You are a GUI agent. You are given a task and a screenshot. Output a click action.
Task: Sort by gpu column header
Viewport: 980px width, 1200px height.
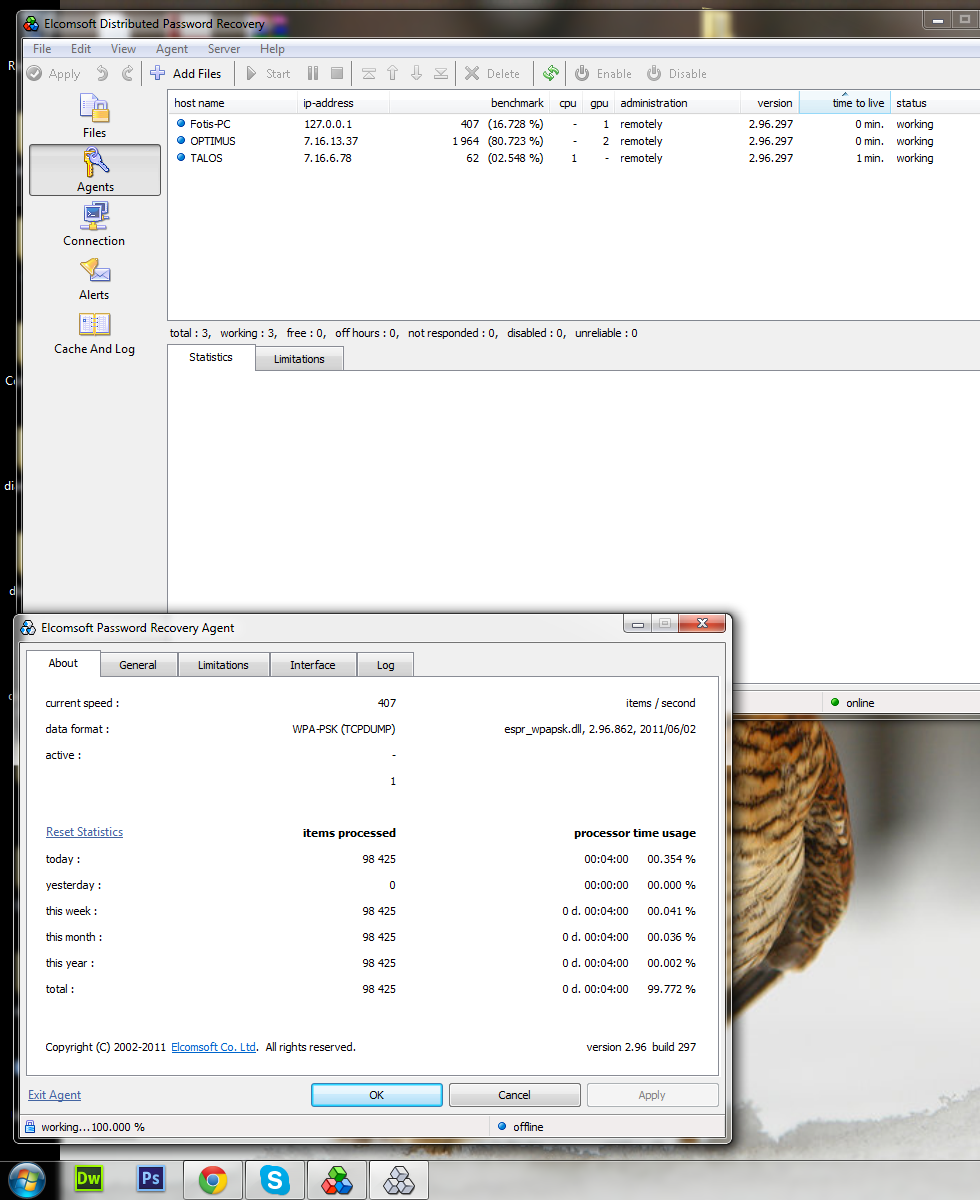[x=599, y=103]
